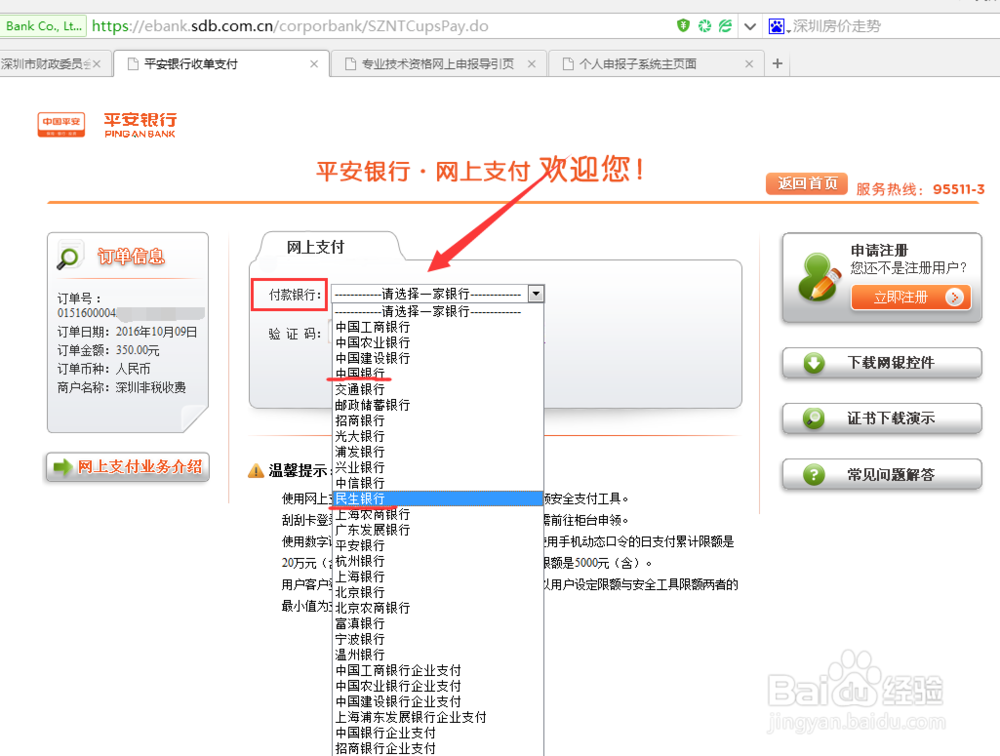Choose 富滇银行 from the bank list
Viewport: 1000px width, 756px height.
coord(438,624)
